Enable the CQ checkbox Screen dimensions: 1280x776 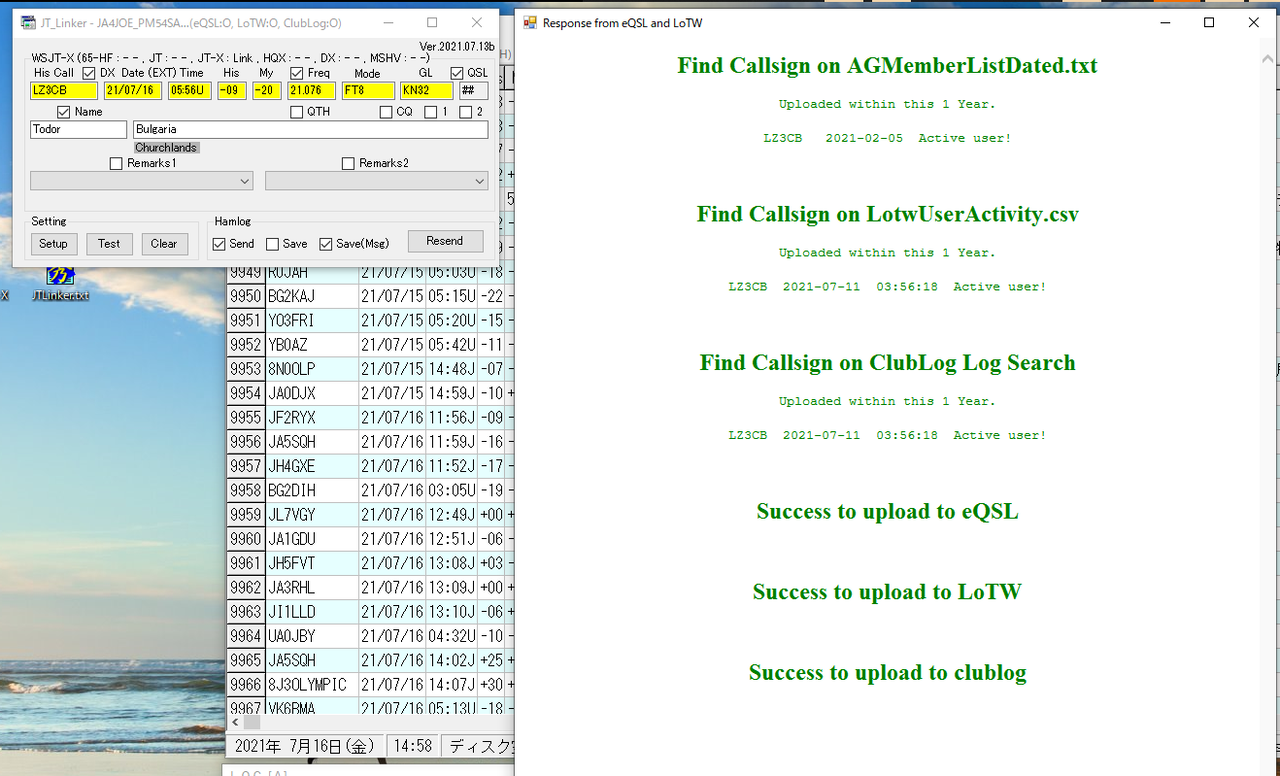(x=386, y=112)
